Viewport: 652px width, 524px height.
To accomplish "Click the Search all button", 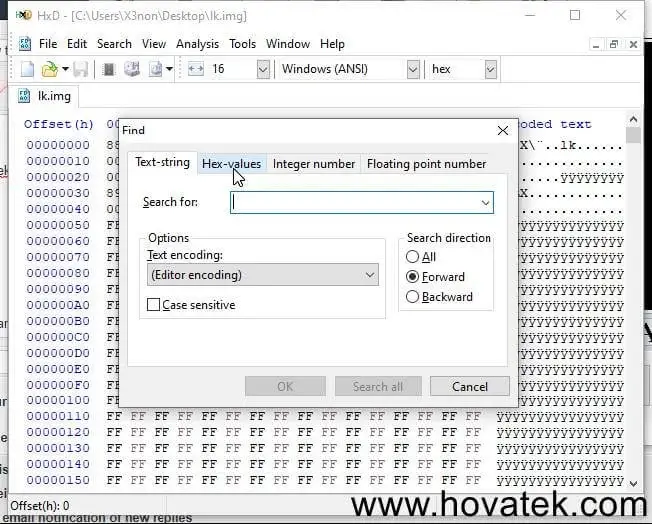I will click(x=378, y=386).
